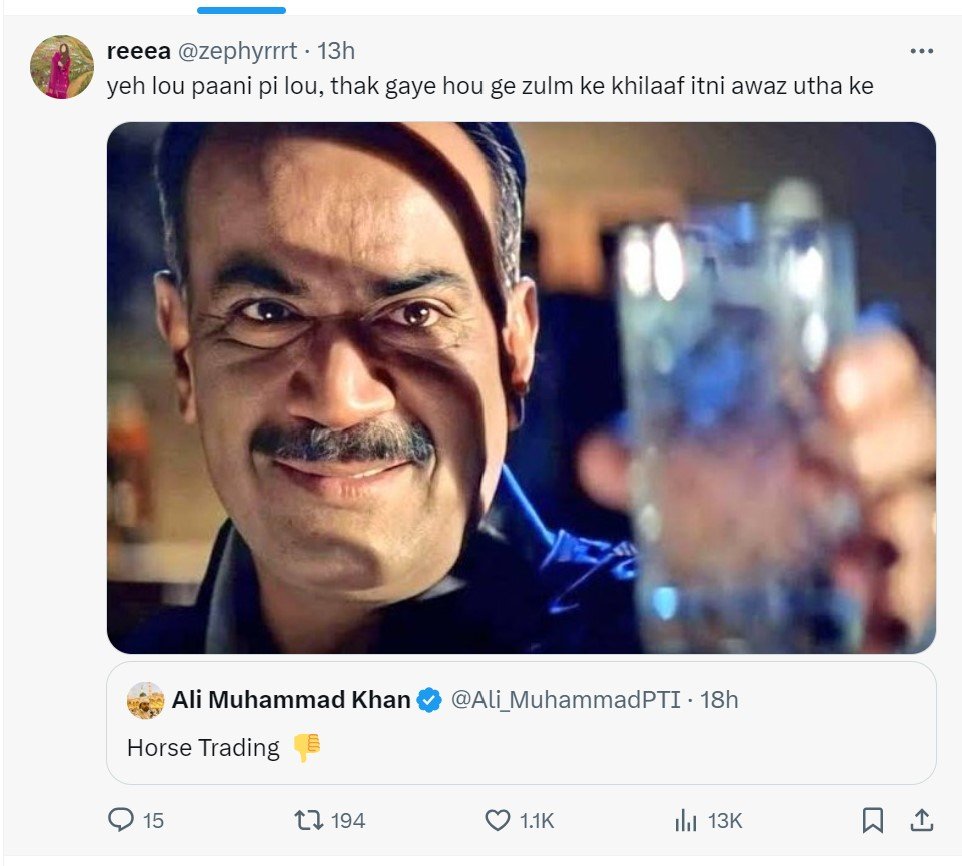Image resolution: width=962 pixels, height=866 pixels.
Task: Click reeea's profile avatar
Action: click(x=61, y=67)
